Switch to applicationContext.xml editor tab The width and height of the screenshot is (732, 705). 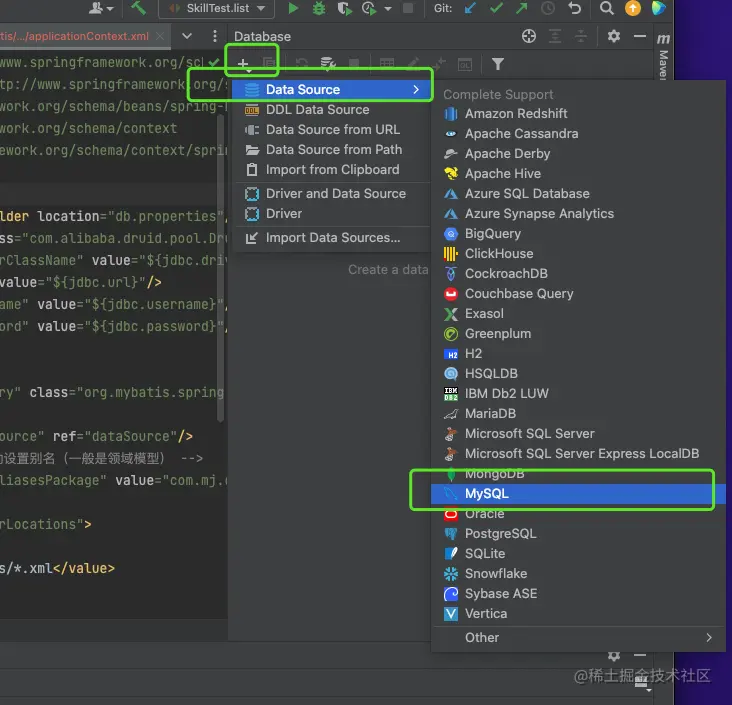point(75,36)
